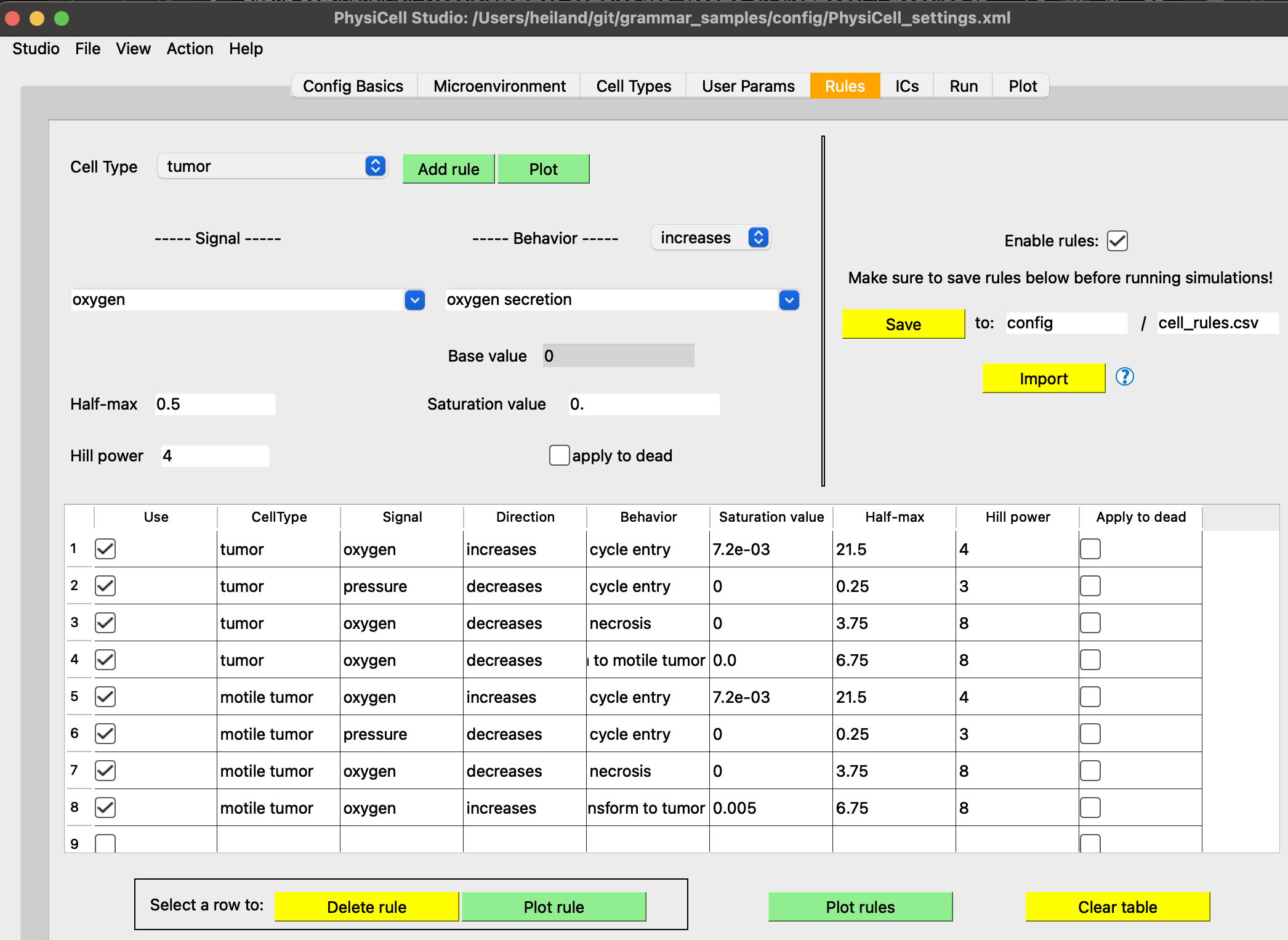Uncheck Use for rule row 2
This screenshot has height=940, width=1288.
pos(105,586)
